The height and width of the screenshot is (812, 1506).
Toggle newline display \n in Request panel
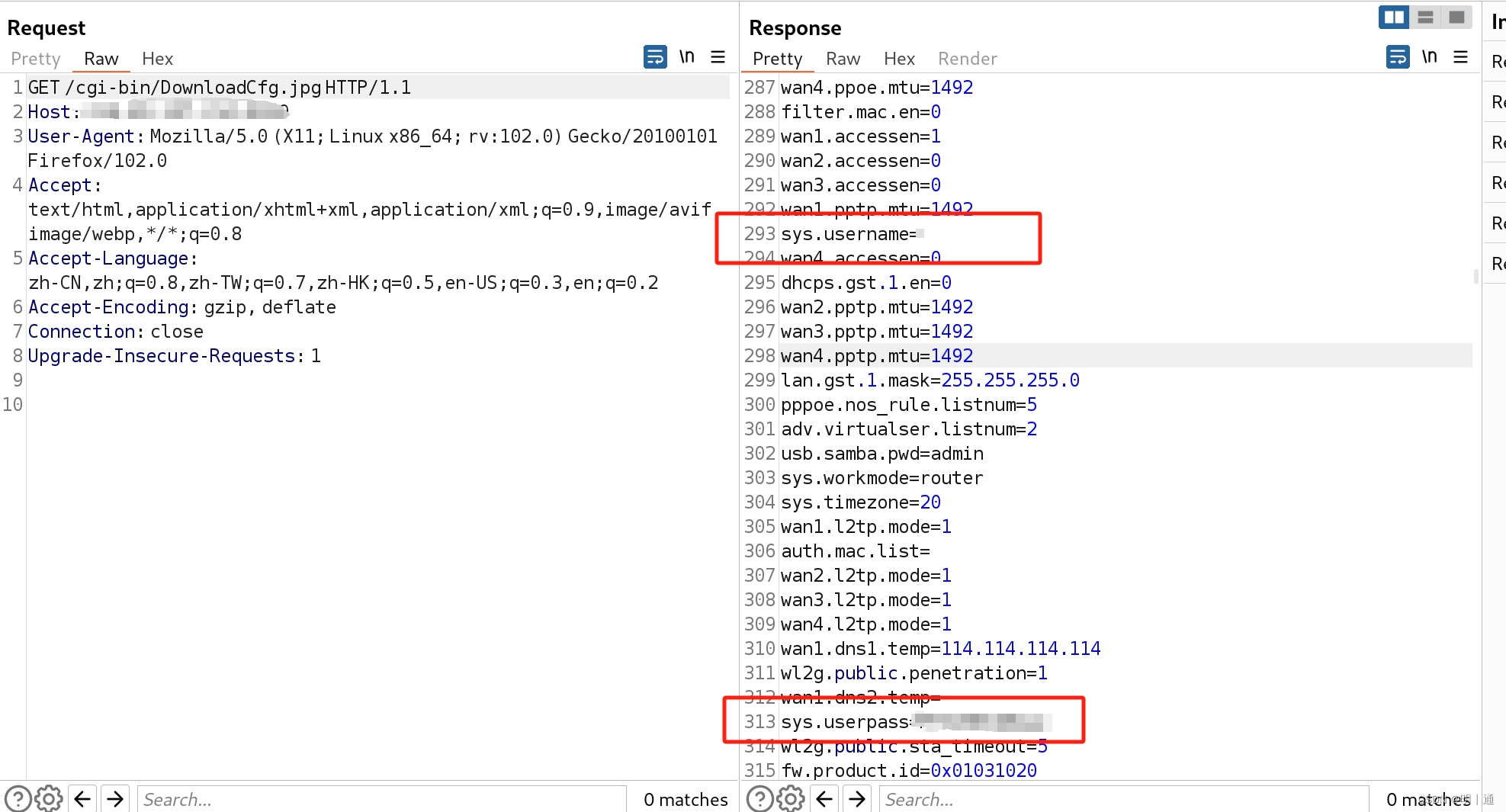tap(687, 57)
